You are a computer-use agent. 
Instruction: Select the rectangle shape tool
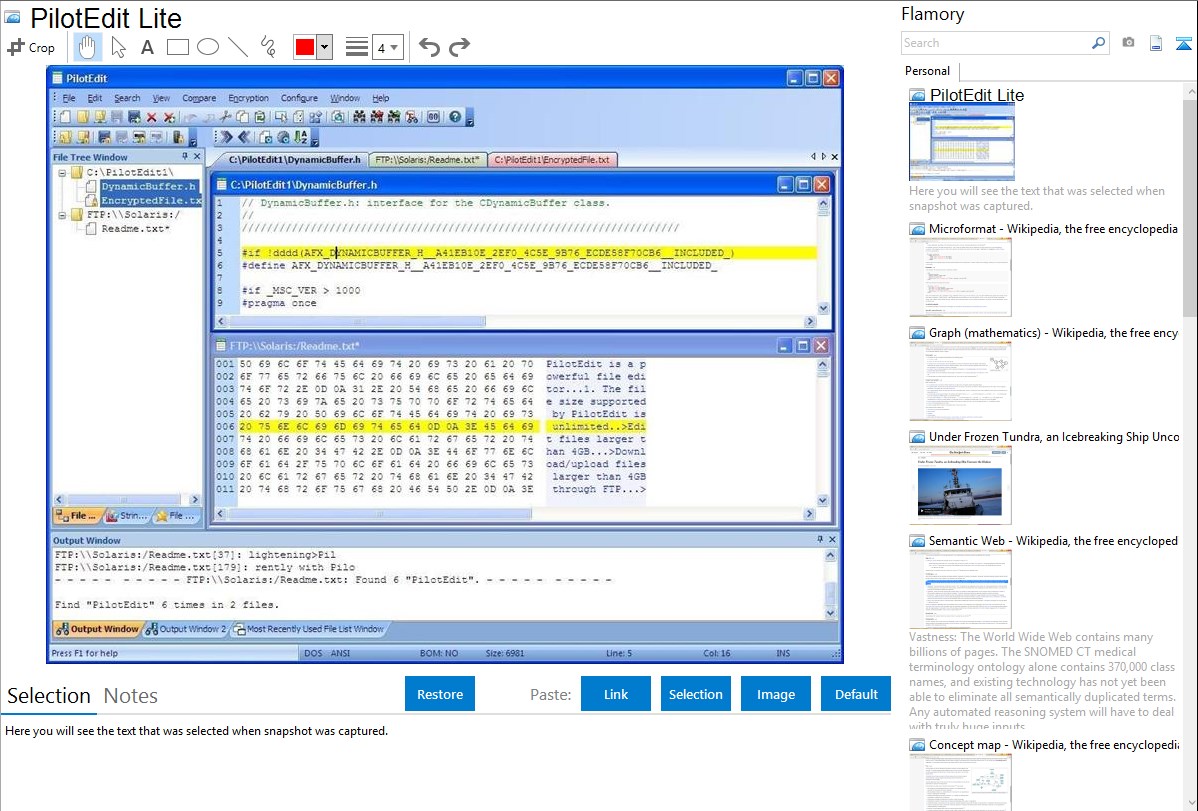[178, 47]
